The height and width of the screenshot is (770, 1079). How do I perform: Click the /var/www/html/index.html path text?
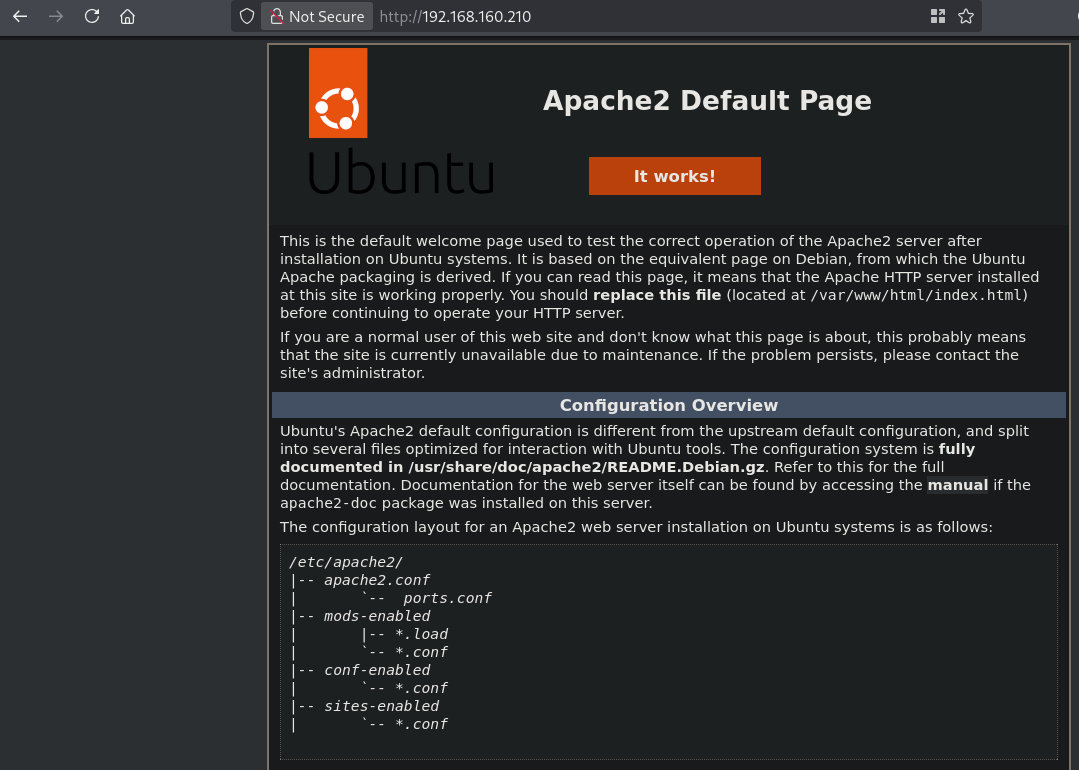(916, 295)
